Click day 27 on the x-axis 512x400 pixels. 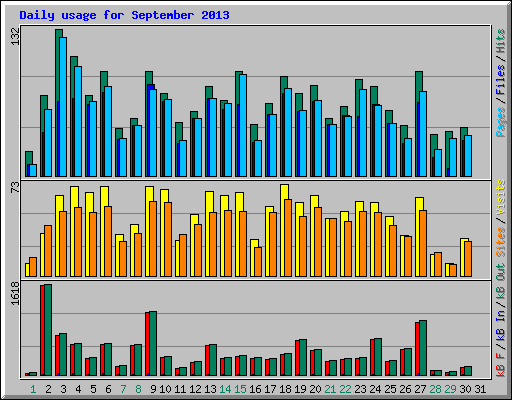pyautogui.click(x=420, y=389)
